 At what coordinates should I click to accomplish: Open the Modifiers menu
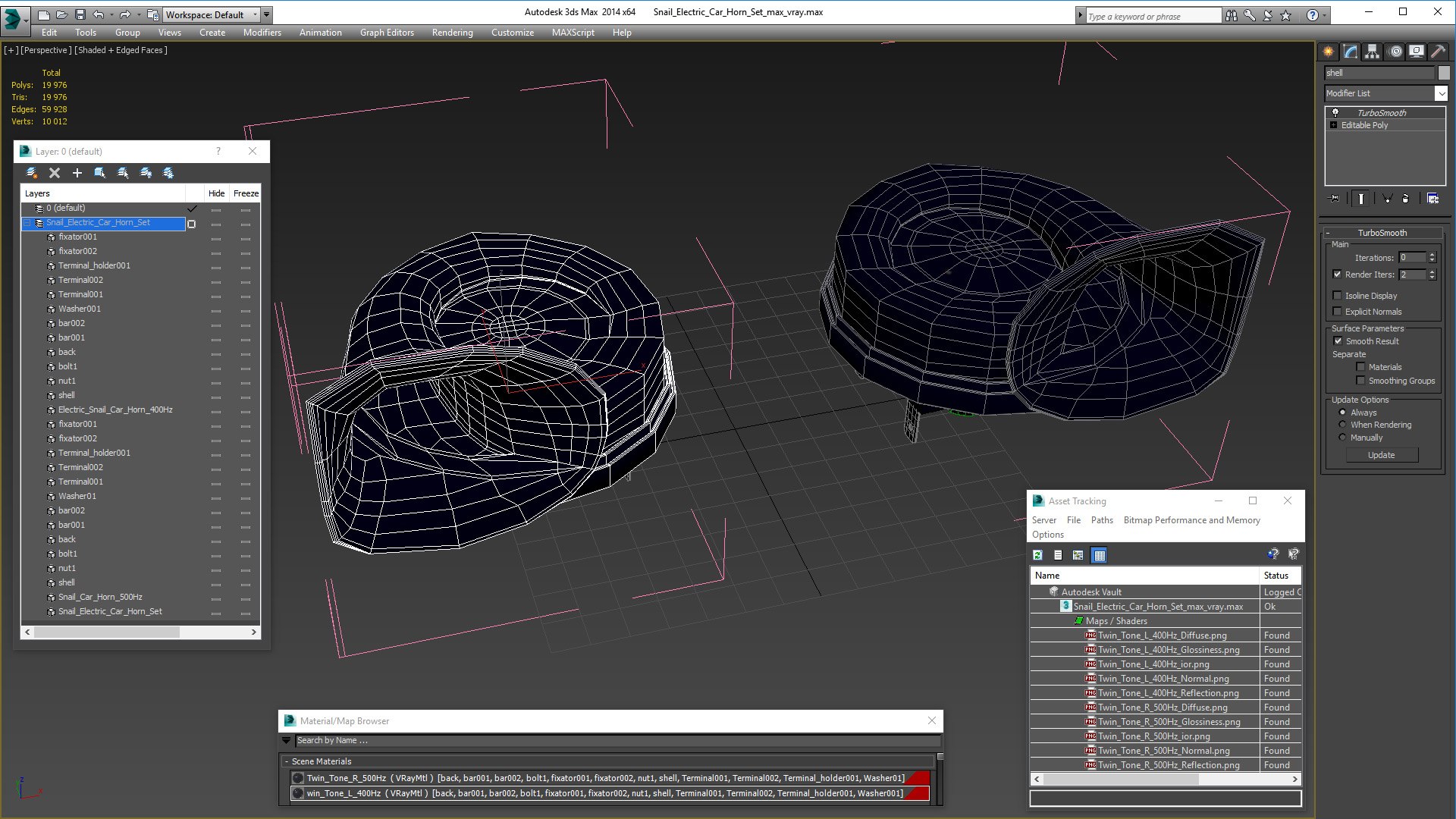point(262,33)
